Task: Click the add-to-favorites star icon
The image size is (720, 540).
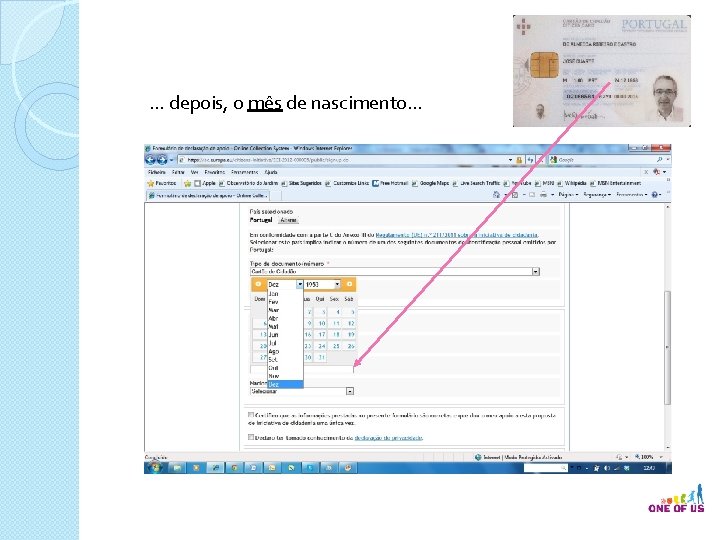Action: pos(187,183)
